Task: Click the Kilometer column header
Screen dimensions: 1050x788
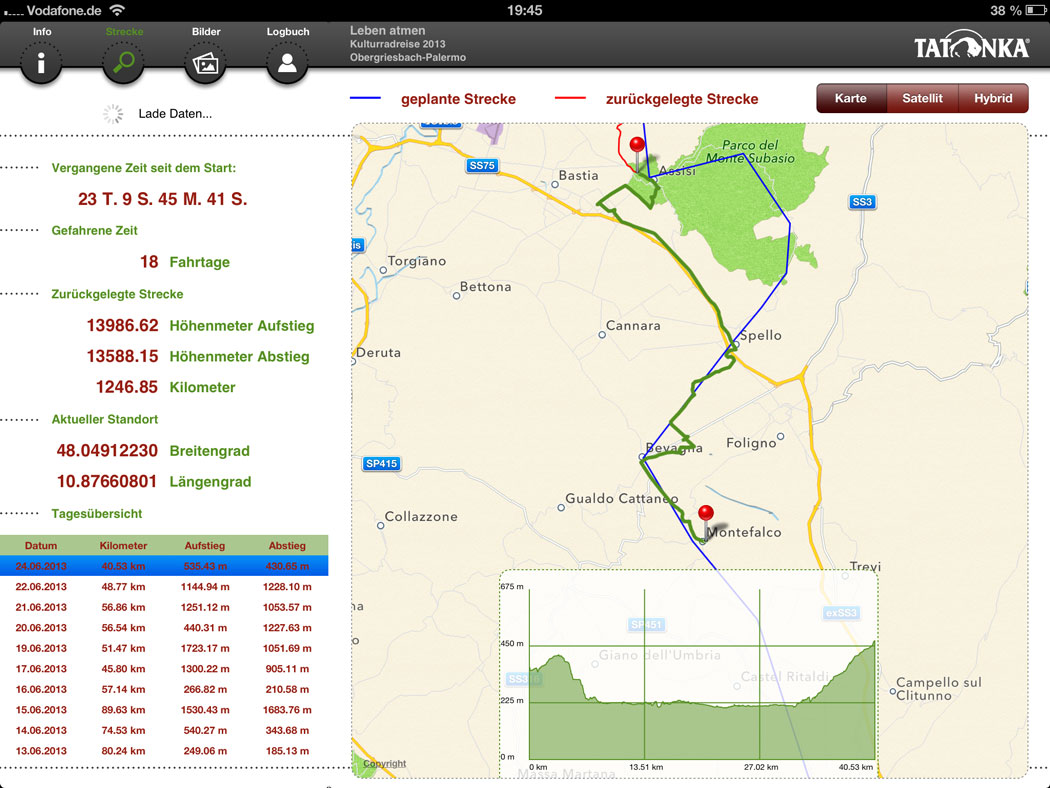Action: 123,545
